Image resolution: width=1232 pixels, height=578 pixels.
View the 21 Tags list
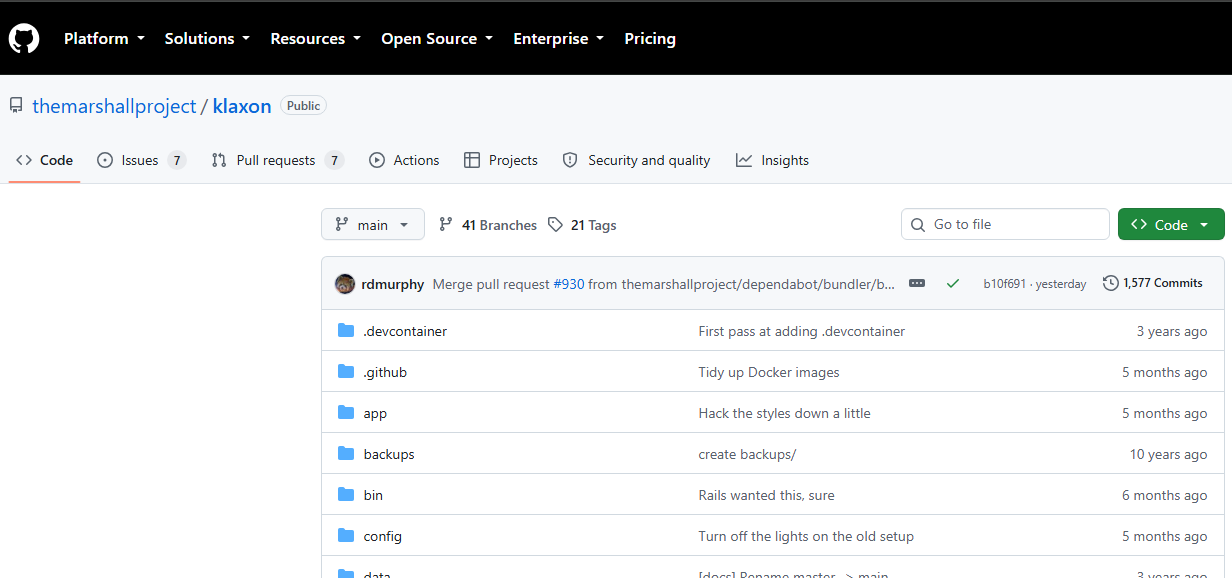[582, 225]
